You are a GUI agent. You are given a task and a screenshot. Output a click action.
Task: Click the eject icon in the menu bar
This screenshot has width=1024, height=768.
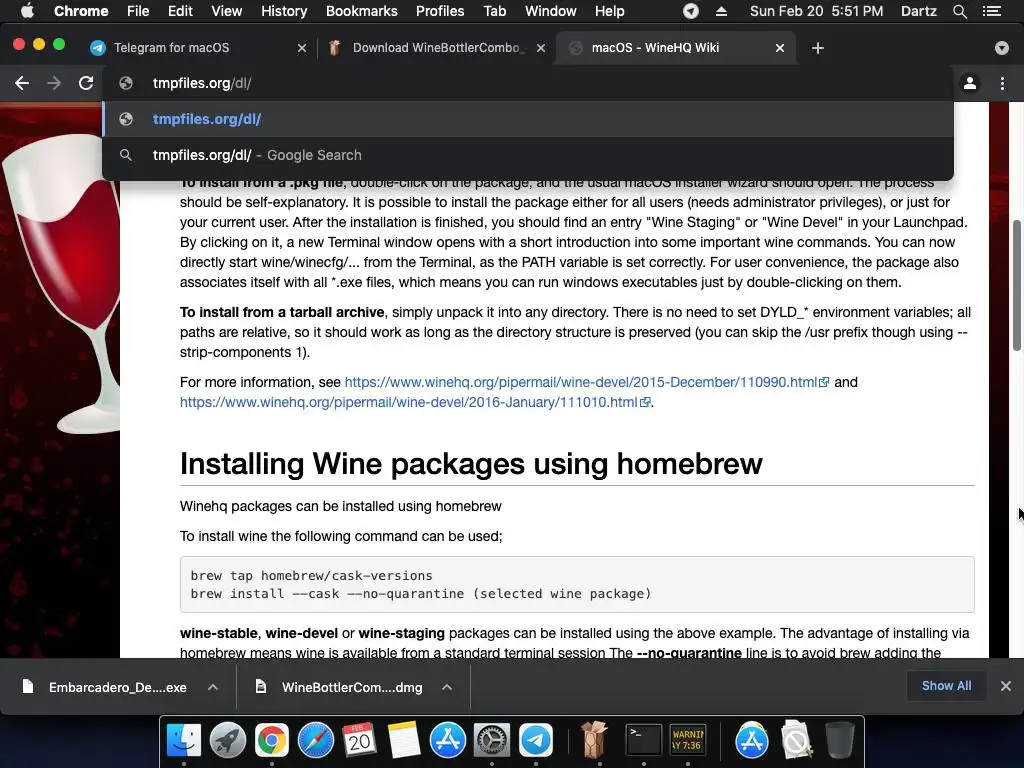[x=721, y=11]
